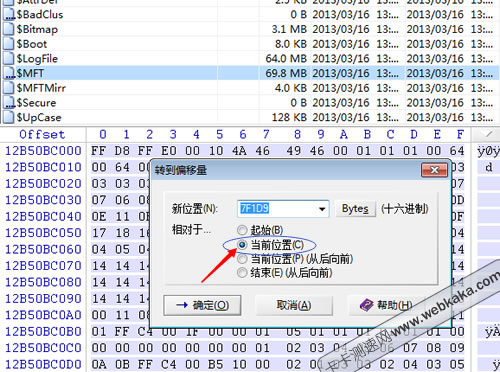Click the first FF byte at 12B50BC000

click(99, 151)
